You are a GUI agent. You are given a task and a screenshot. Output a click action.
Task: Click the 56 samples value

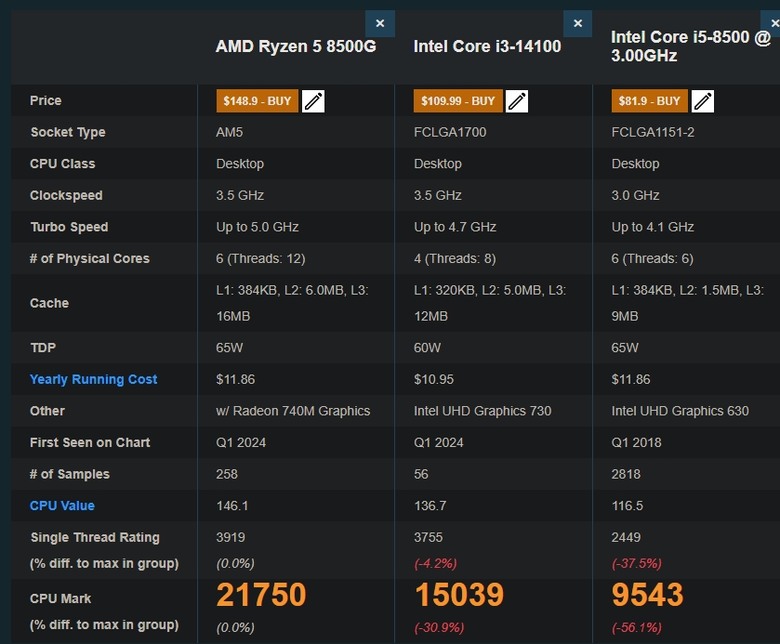pyautogui.click(x=421, y=474)
